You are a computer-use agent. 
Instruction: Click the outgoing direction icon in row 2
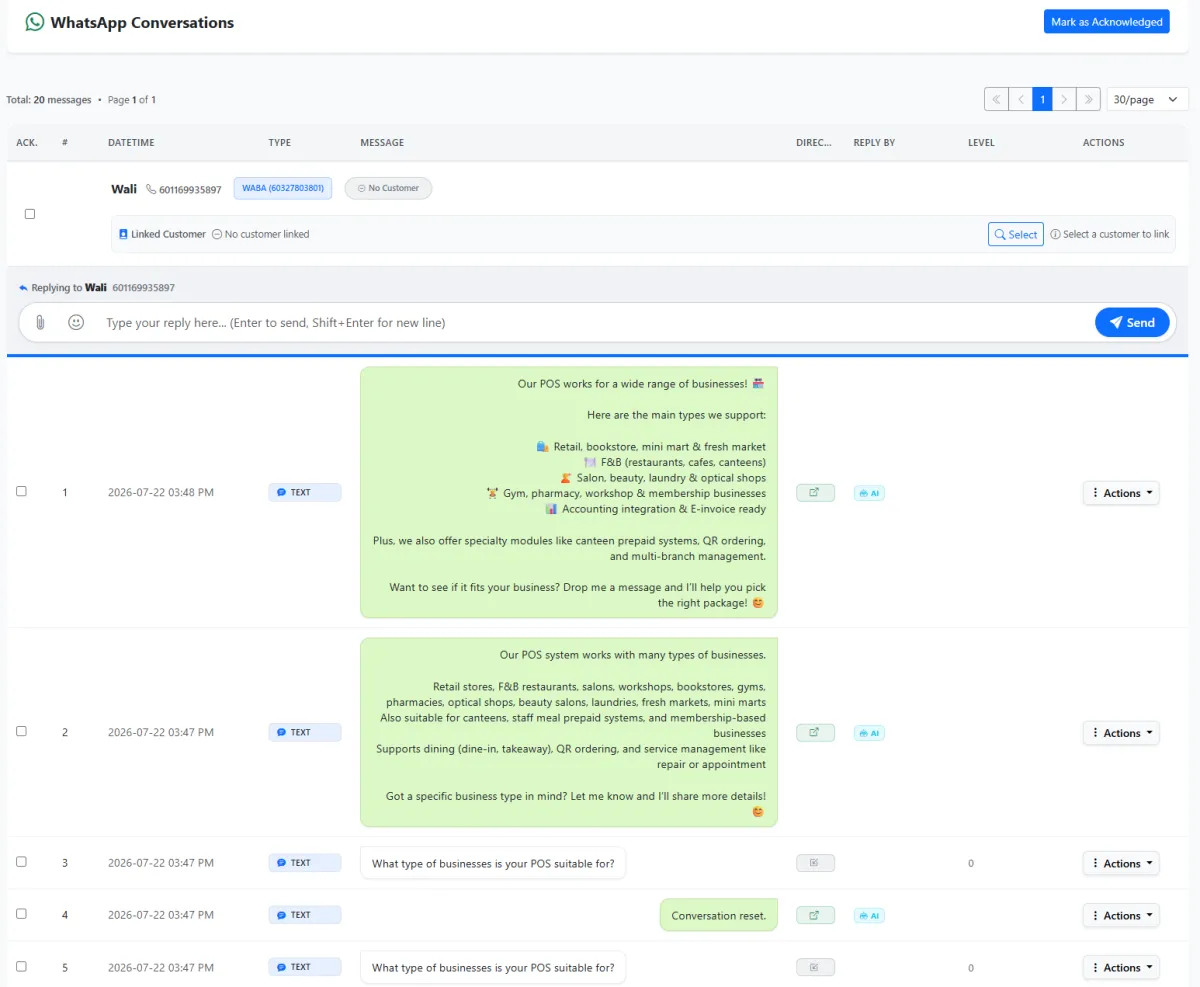[815, 732]
